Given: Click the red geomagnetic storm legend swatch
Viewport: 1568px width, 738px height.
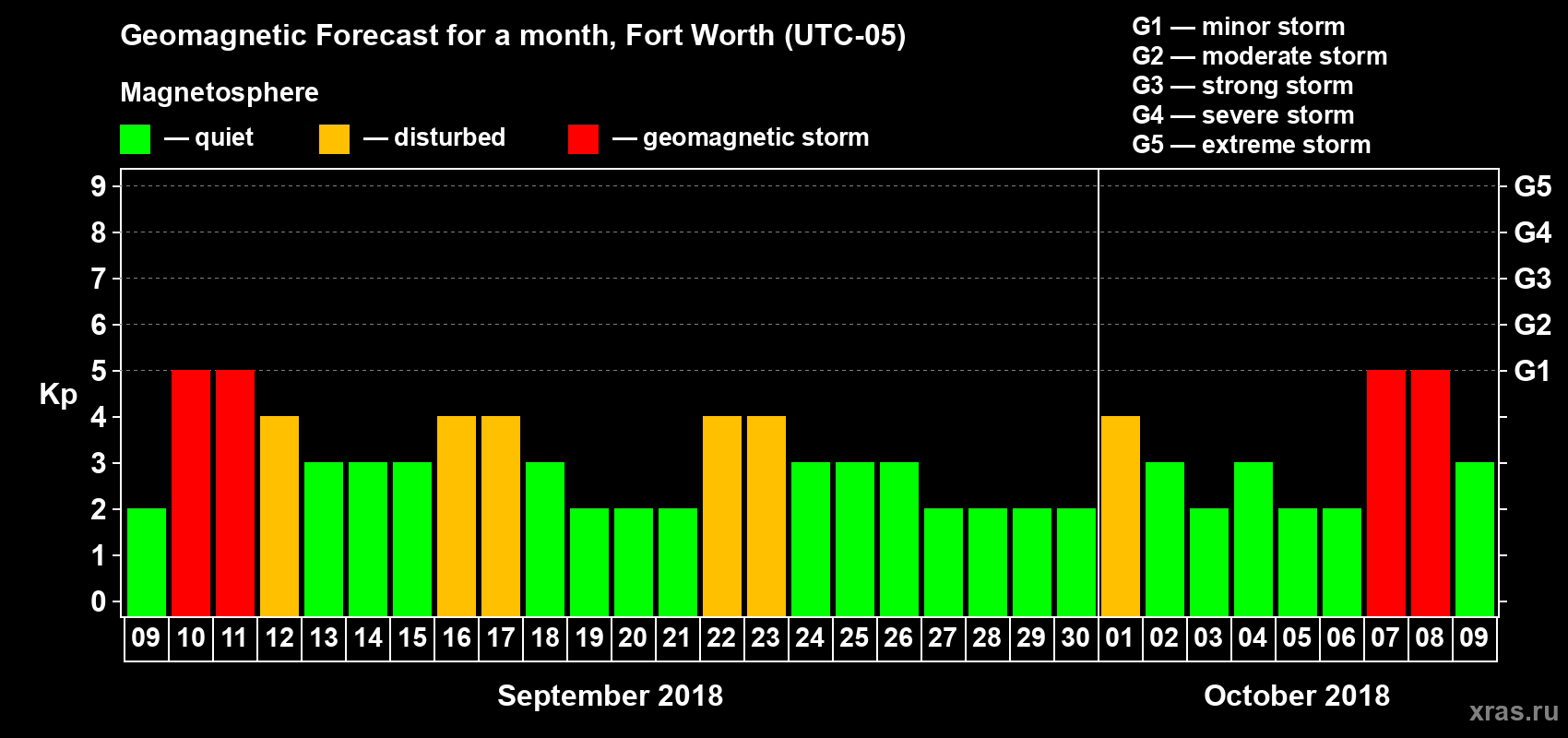Looking at the screenshot, I should coord(583,139).
